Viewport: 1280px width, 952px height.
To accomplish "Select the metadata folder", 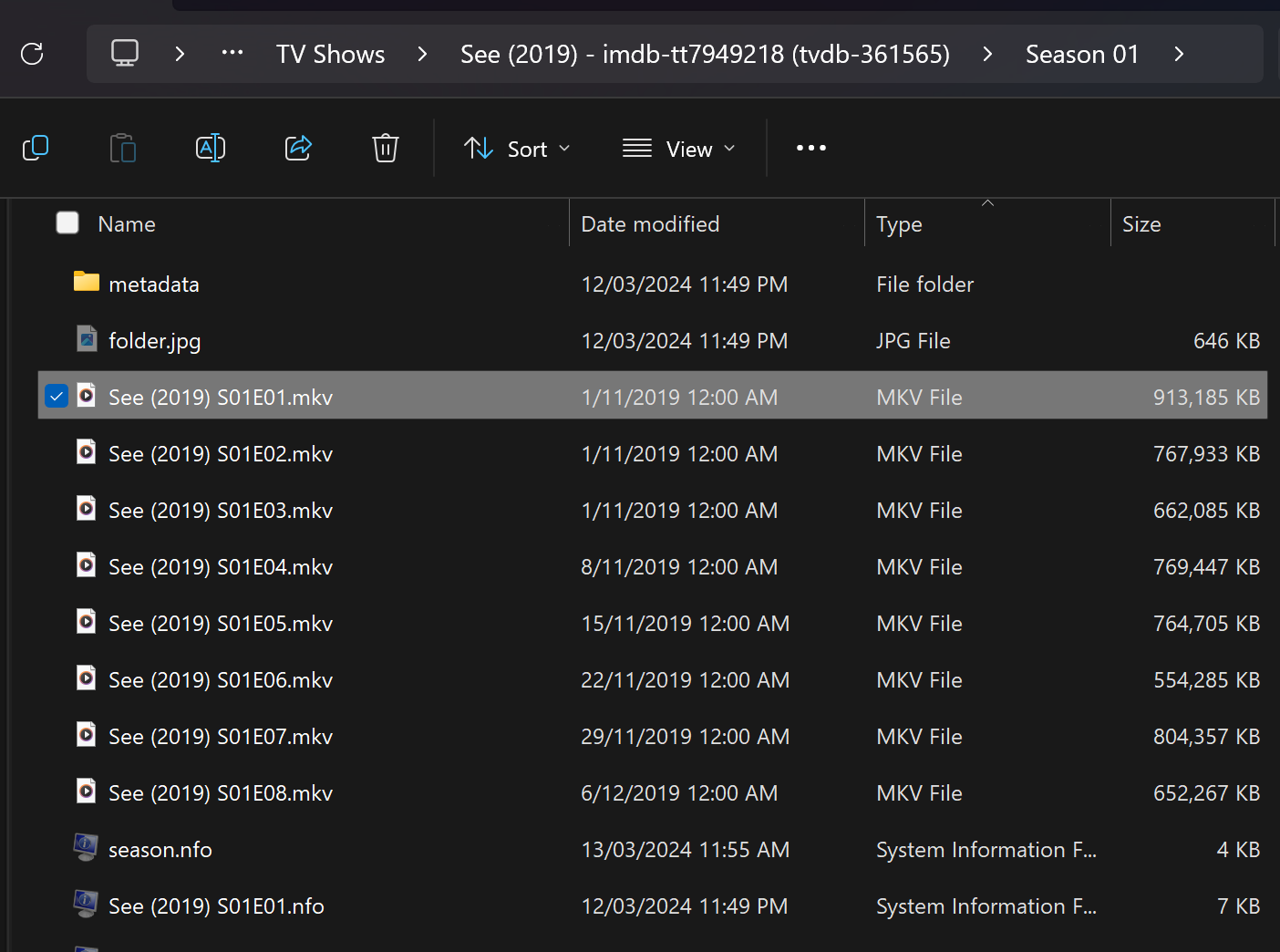I will [153, 285].
